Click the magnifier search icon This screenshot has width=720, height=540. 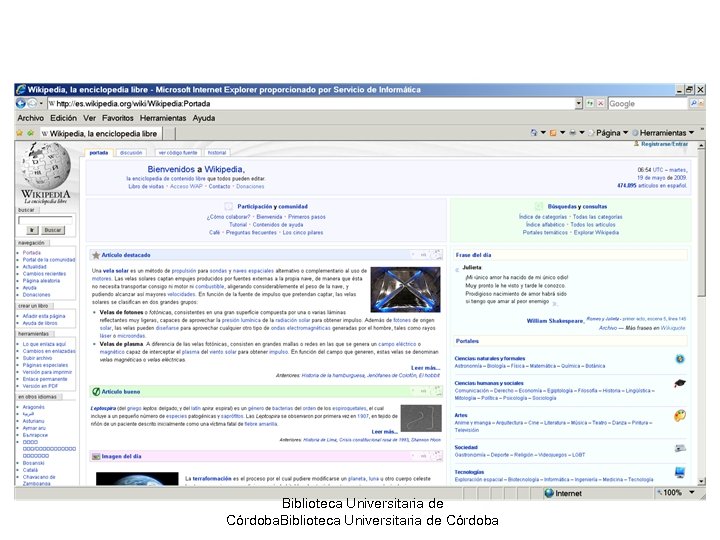click(694, 104)
